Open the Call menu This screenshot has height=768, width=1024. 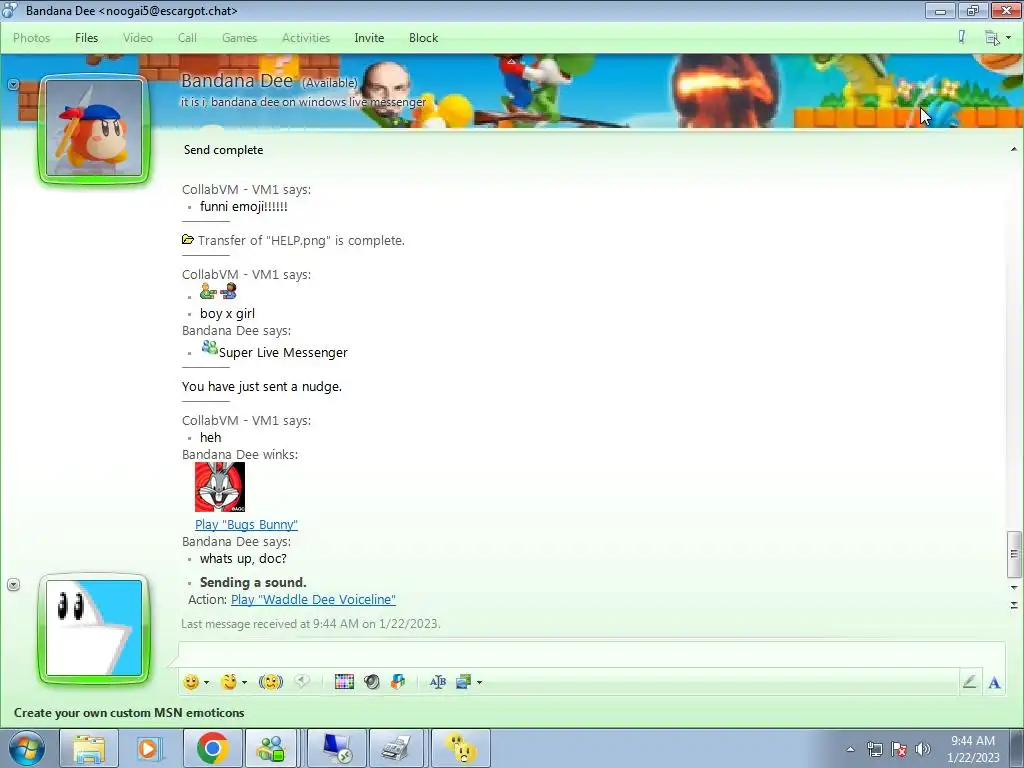point(187,38)
